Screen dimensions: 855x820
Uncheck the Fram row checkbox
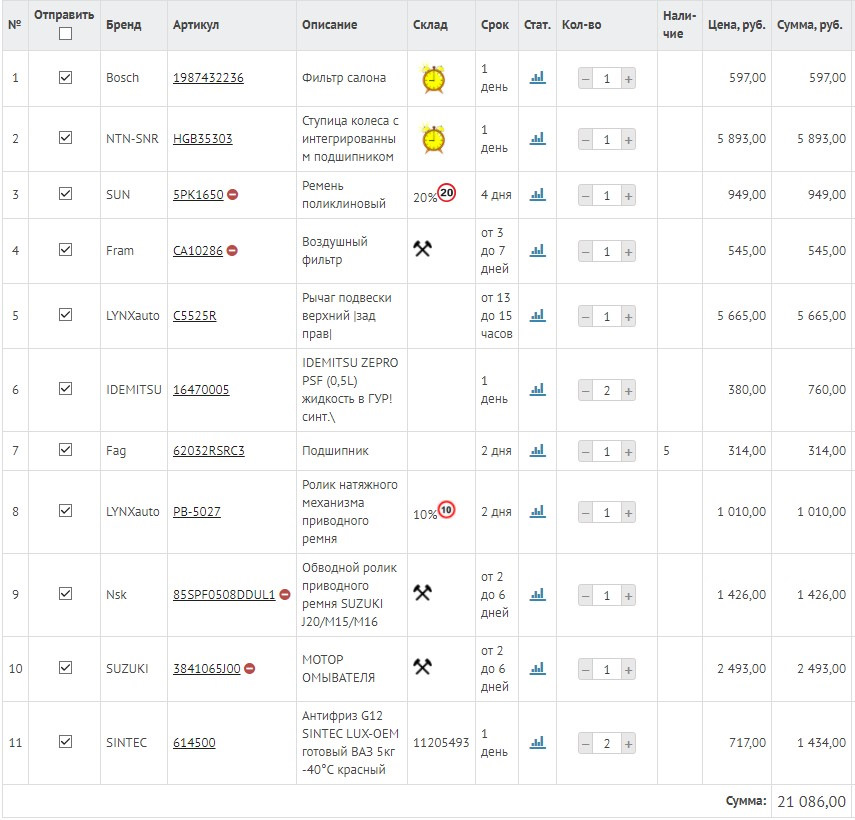point(65,250)
